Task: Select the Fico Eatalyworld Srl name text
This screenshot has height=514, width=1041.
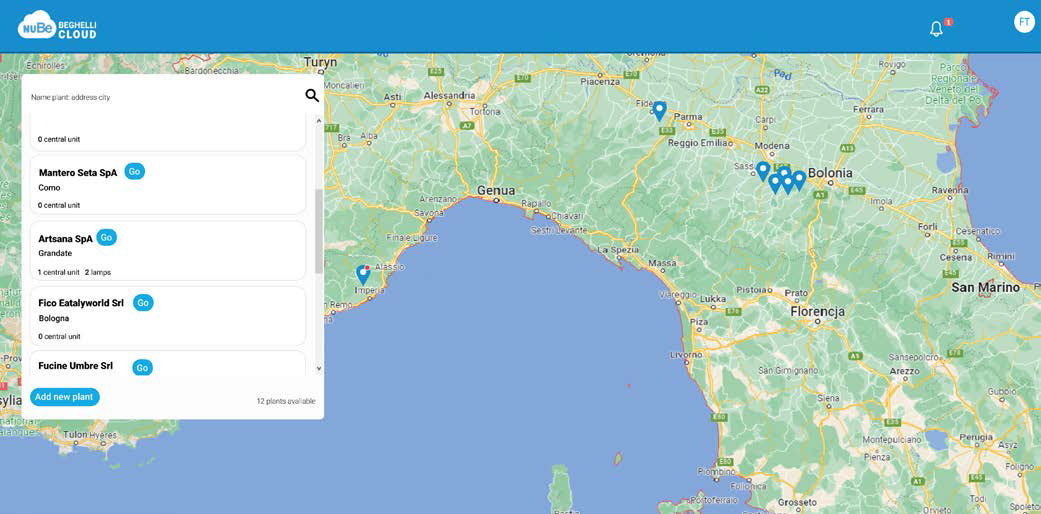Action: [81, 303]
